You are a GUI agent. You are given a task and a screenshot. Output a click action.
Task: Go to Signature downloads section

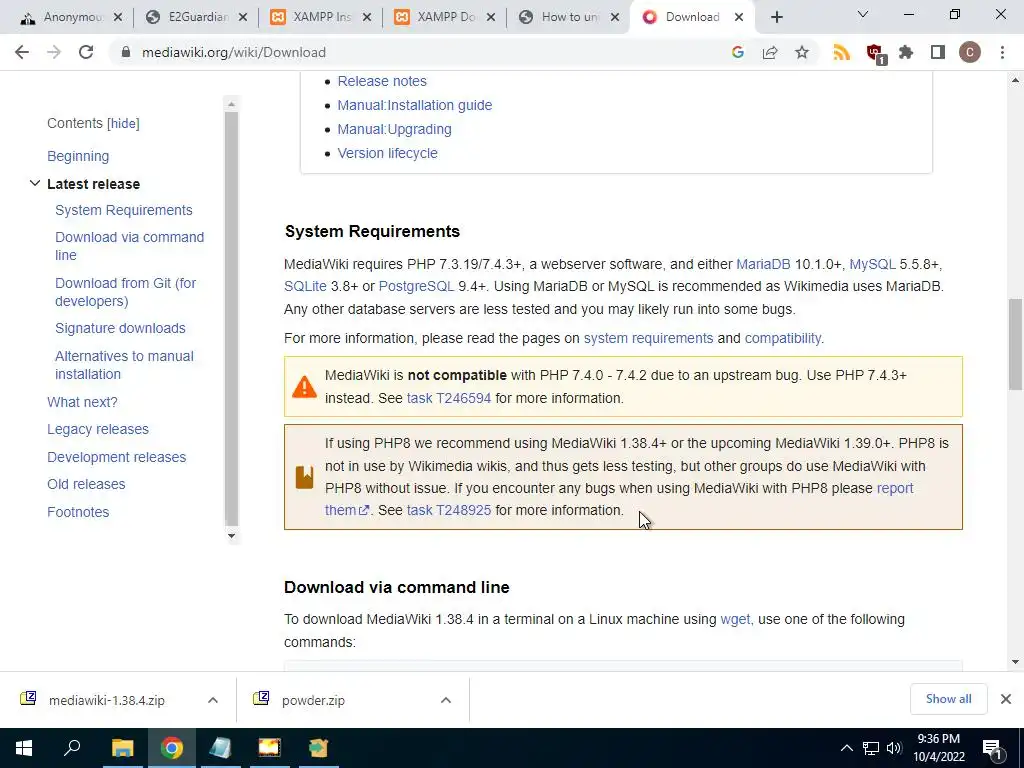pos(120,328)
